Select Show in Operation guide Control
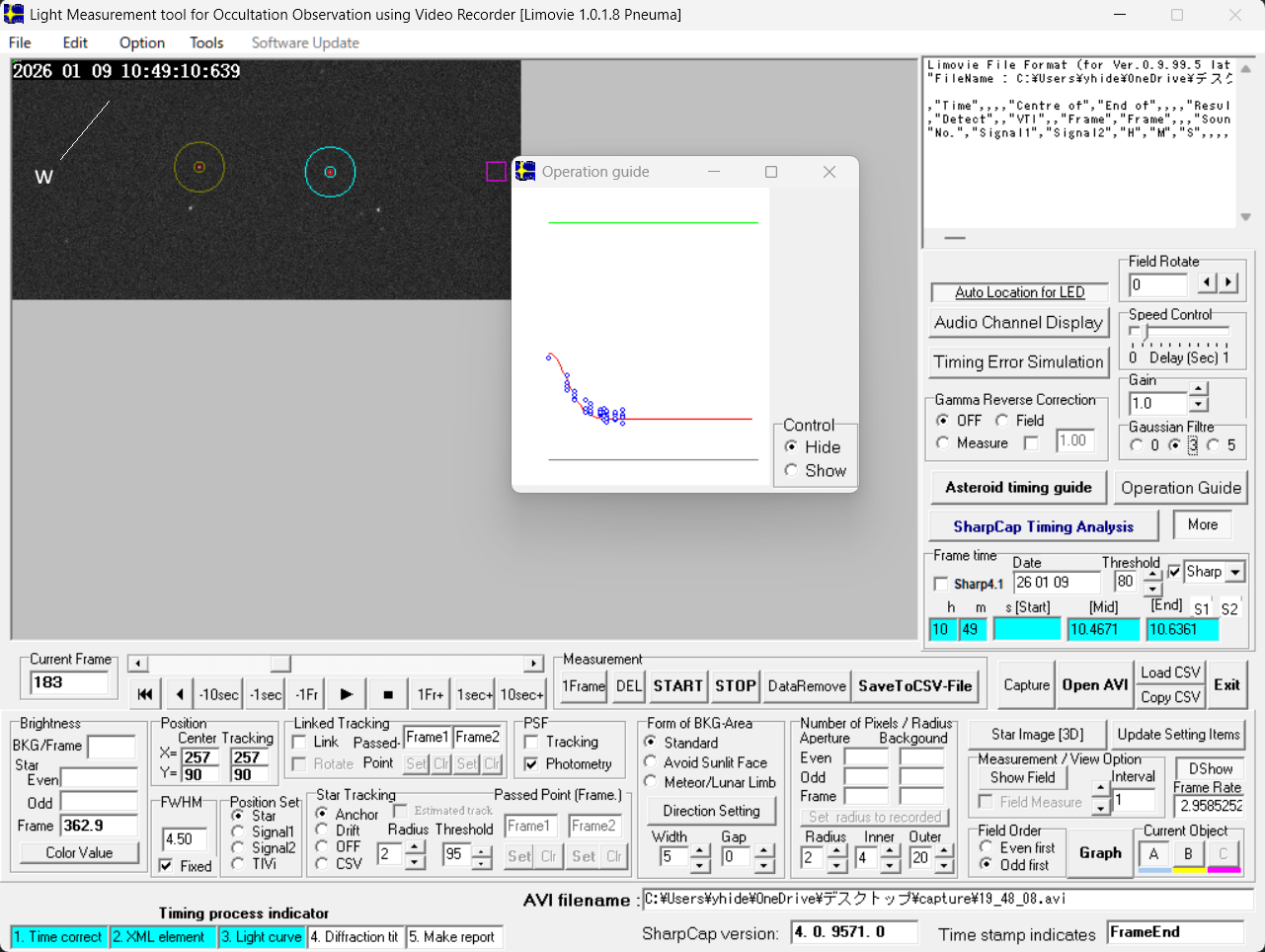 (791, 471)
